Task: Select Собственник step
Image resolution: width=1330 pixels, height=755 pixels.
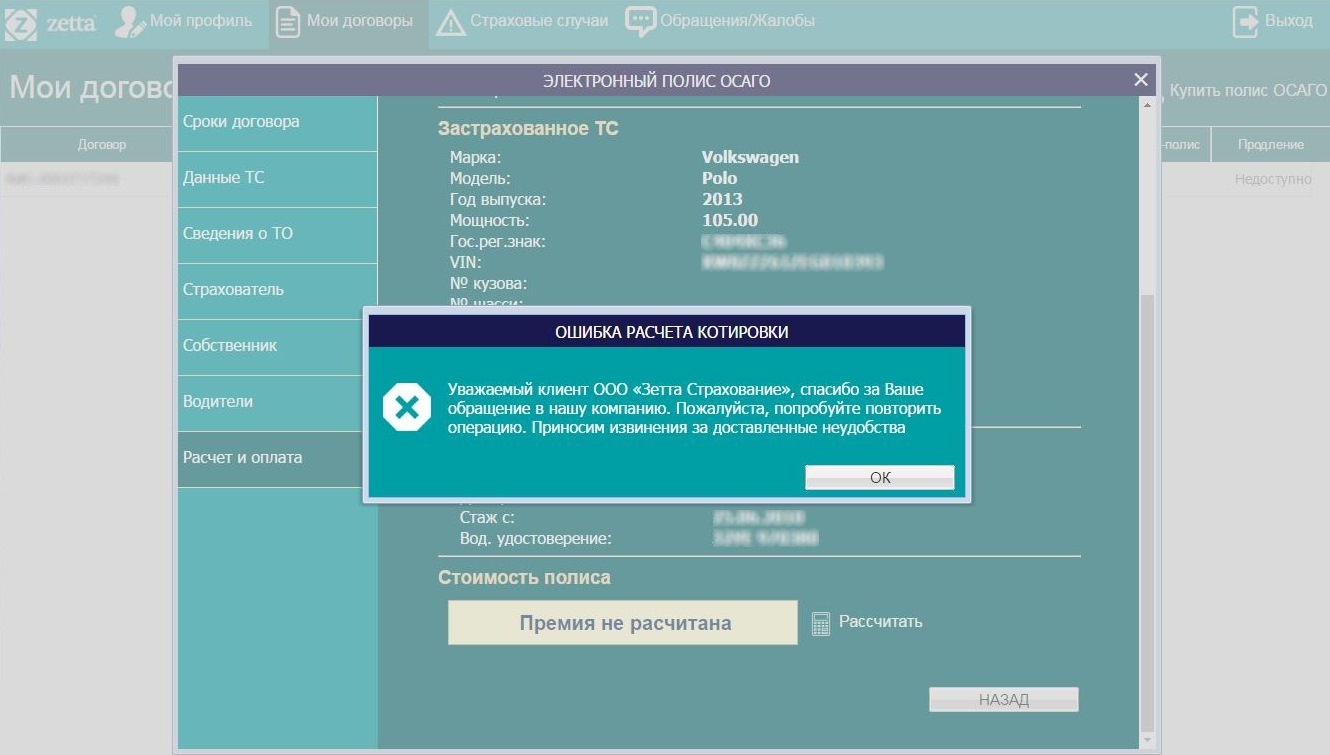Action: point(278,348)
